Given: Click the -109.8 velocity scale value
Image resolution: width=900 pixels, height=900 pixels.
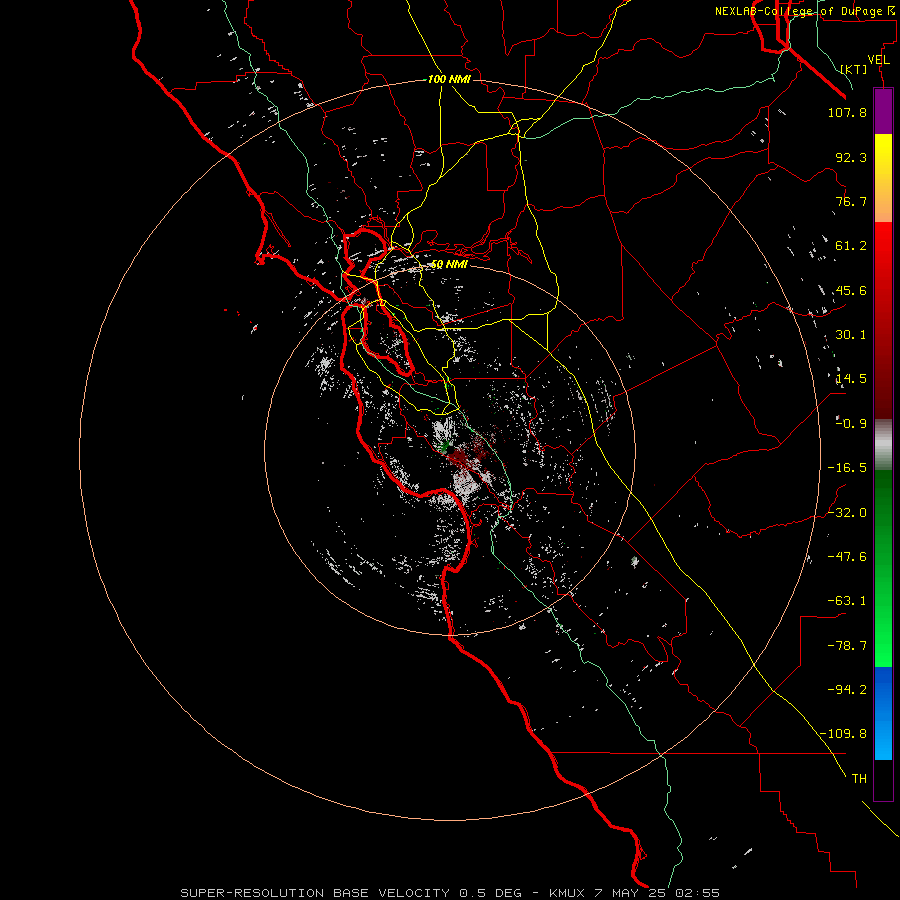Looking at the screenshot, I should coord(843,734).
